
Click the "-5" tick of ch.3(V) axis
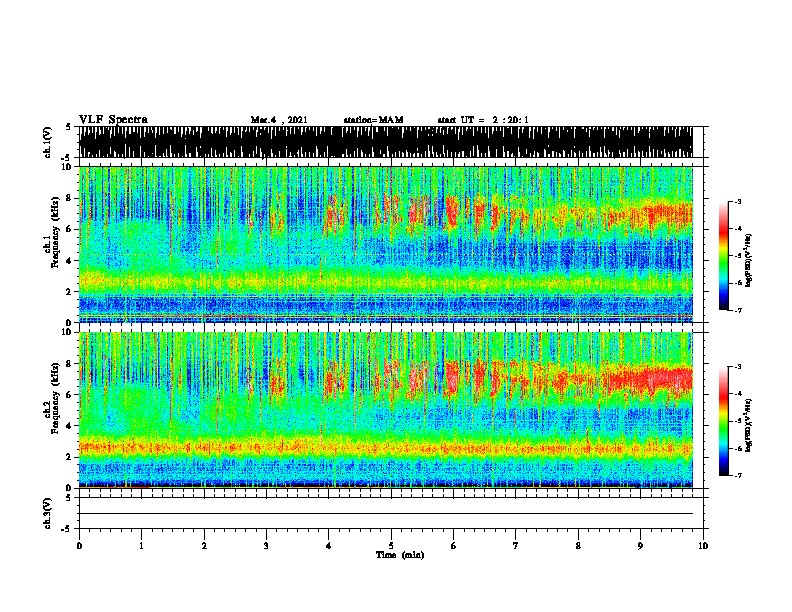66,529
